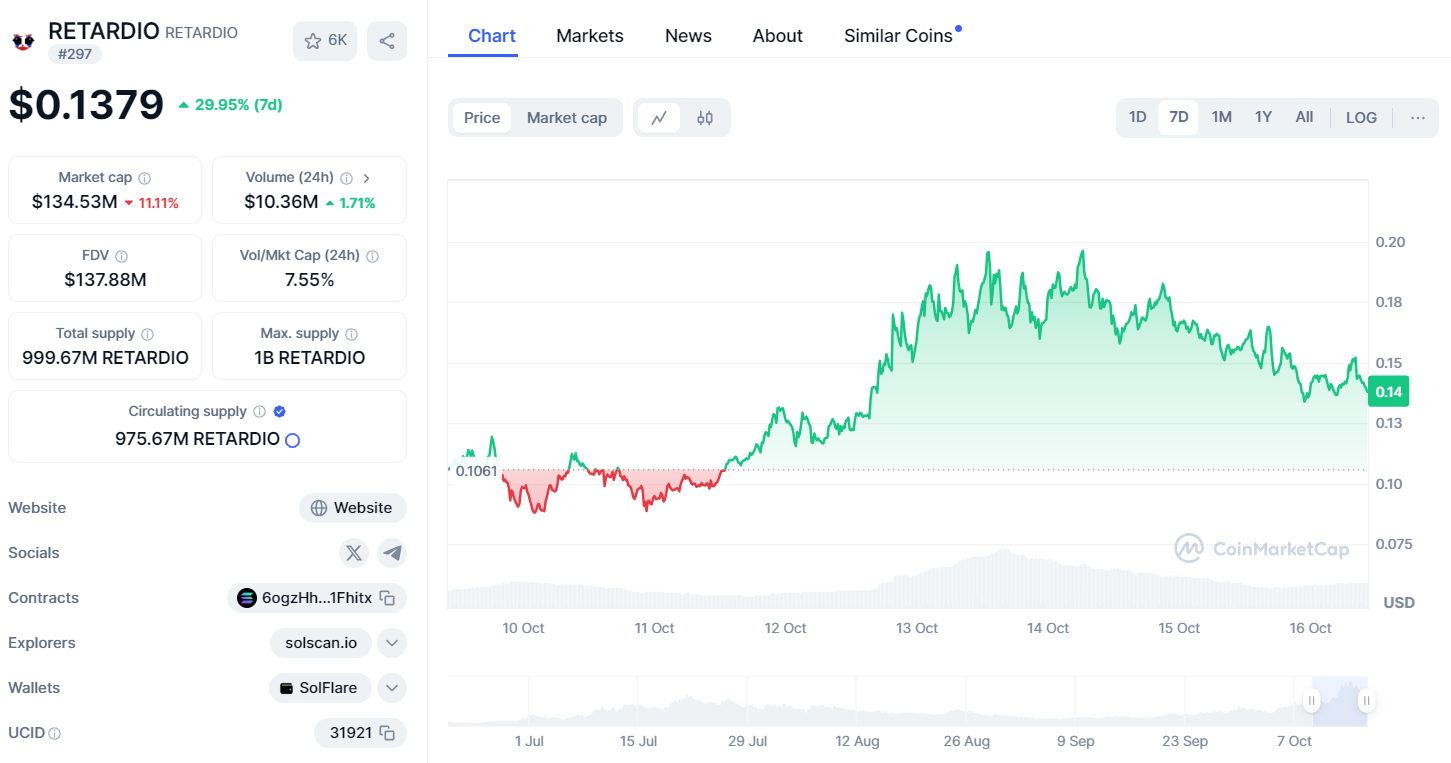Open Volume (24h) details arrow
Screen dimensions: 1451x763
pos(366,178)
